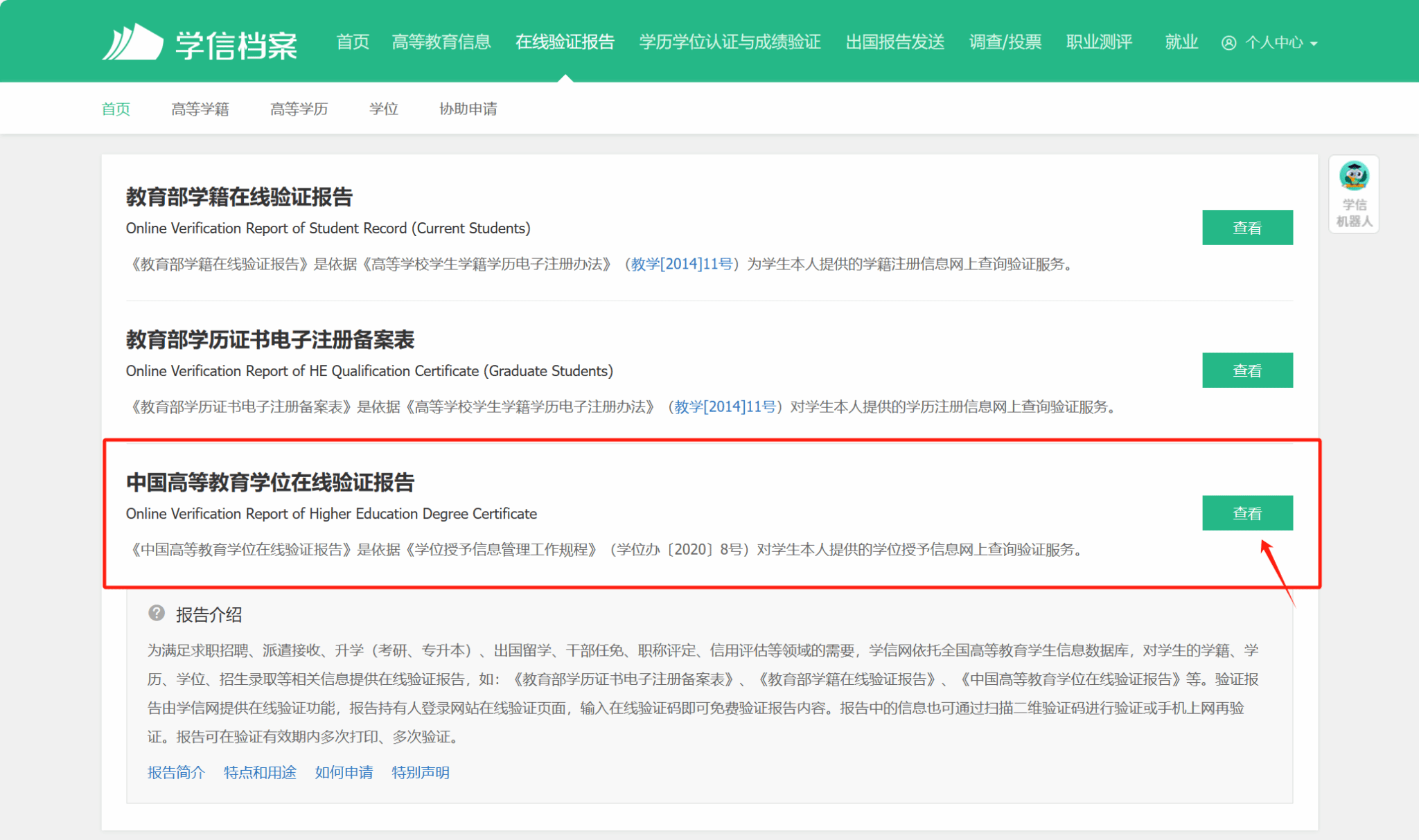Open the 特点和用途 link
This screenshot has width=1419, height=840.
point(260,772)
